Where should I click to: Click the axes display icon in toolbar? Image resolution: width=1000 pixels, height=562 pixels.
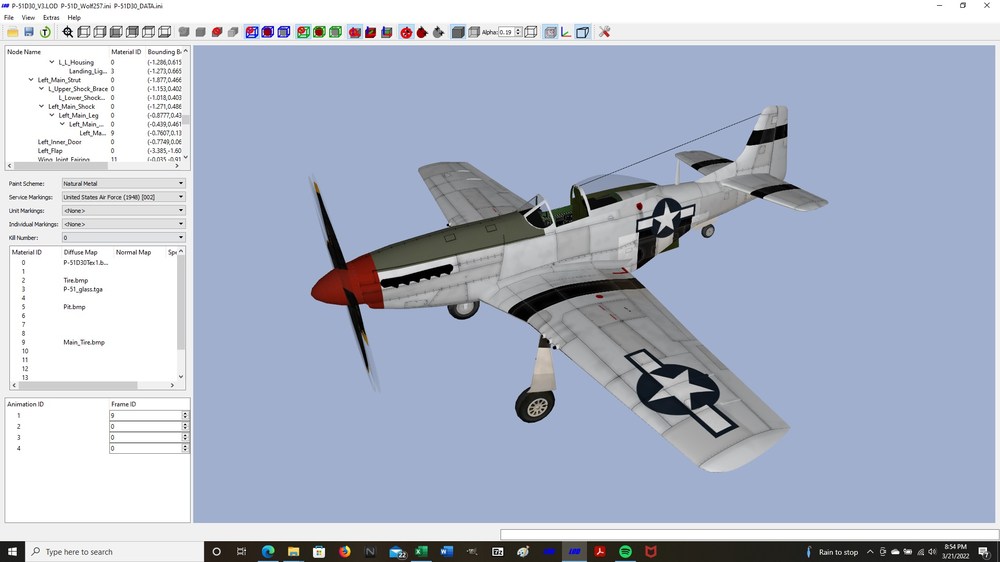pos(566,32)
